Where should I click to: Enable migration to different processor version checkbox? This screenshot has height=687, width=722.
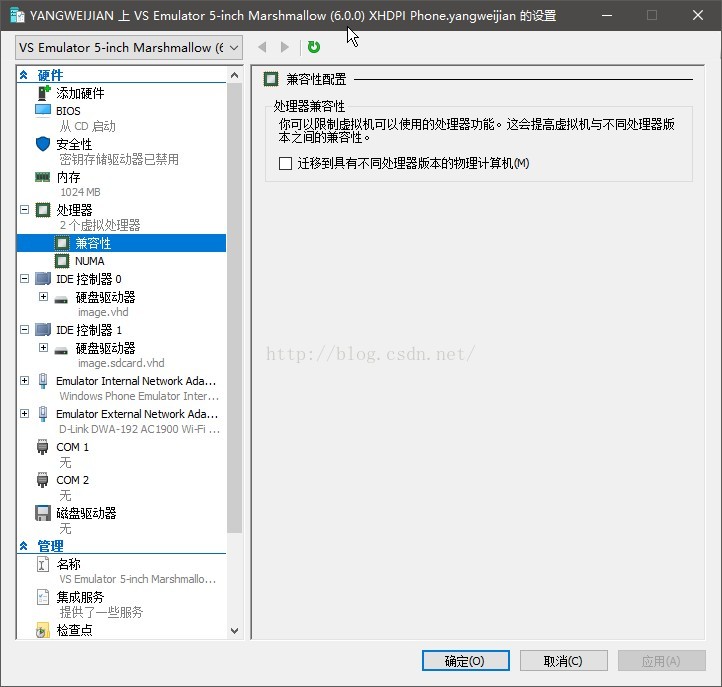(285, 163)
